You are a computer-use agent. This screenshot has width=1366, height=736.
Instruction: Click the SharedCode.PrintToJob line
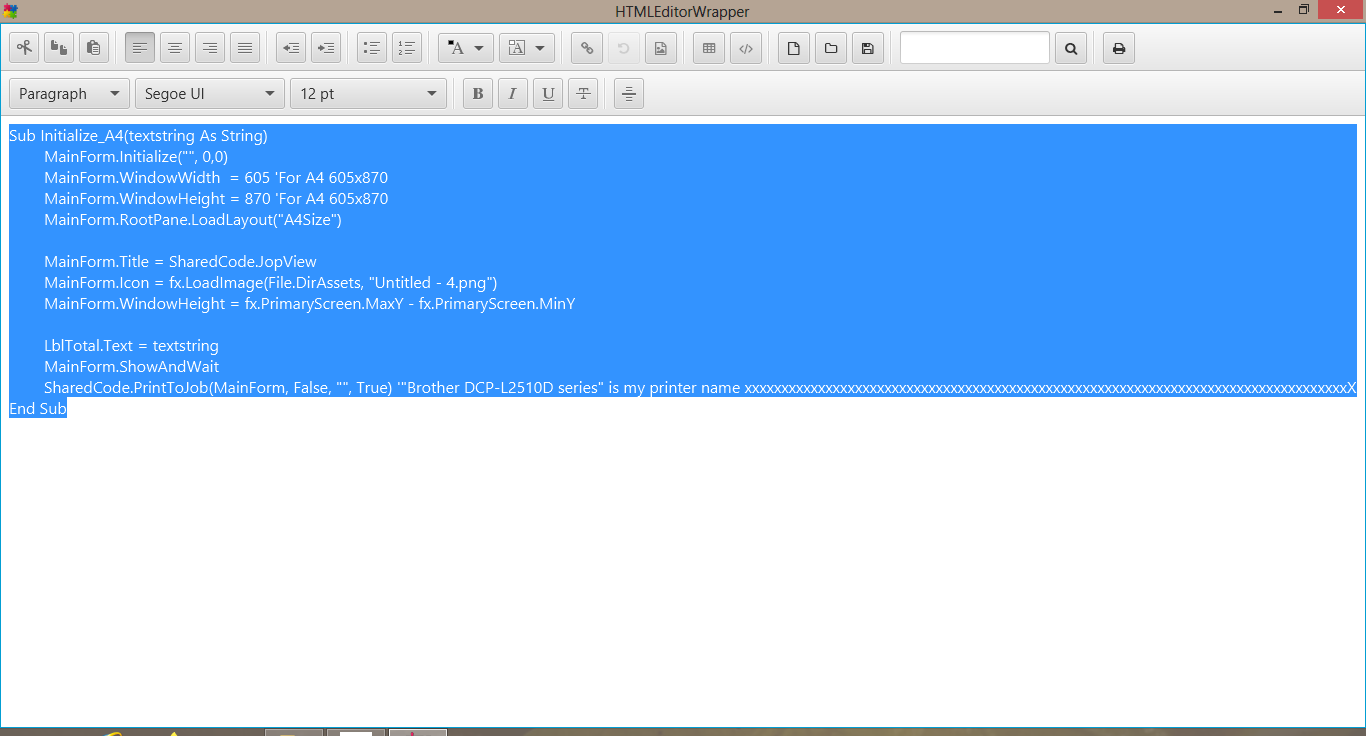pyautogui.click(x=700, y=388)
